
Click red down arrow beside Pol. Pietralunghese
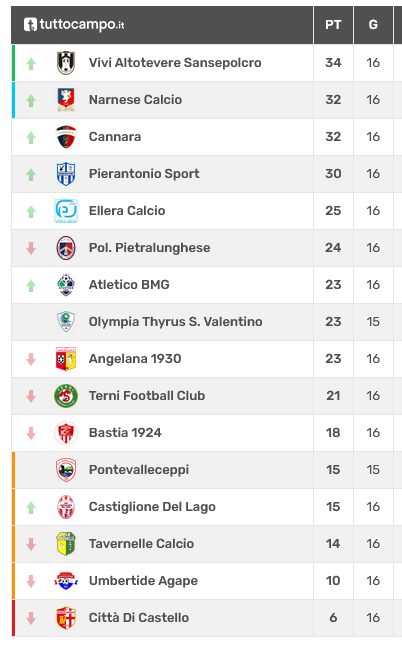pyautogui.click(x=31, y=248)
